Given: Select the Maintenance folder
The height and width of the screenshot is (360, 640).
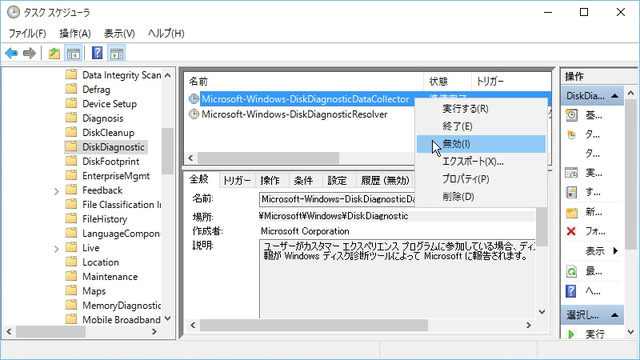Looking at the screenshot, I should pos(110,277).
